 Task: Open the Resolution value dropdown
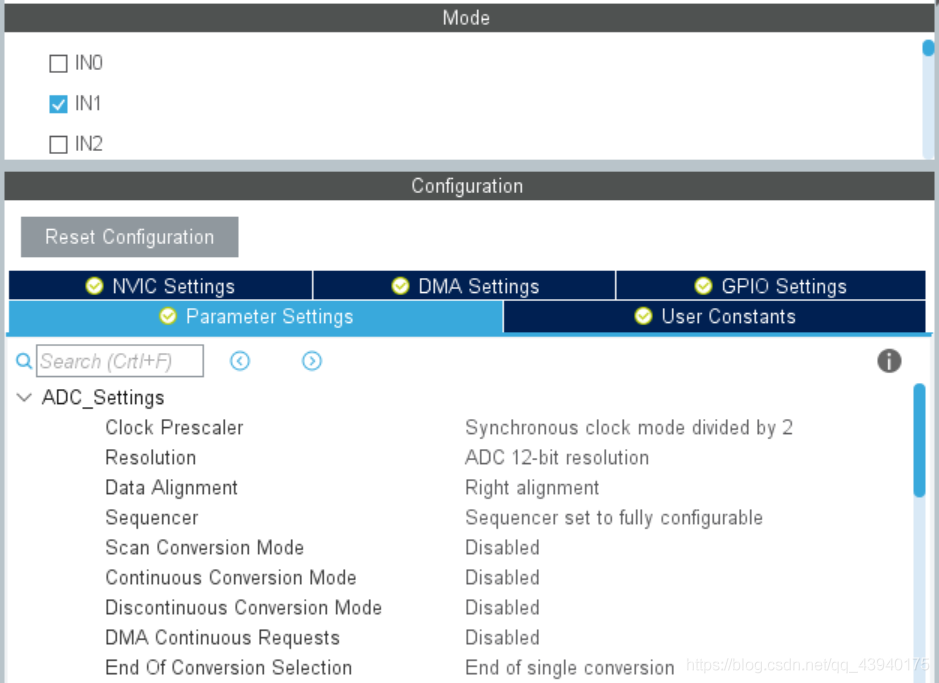tap(557, 458)
